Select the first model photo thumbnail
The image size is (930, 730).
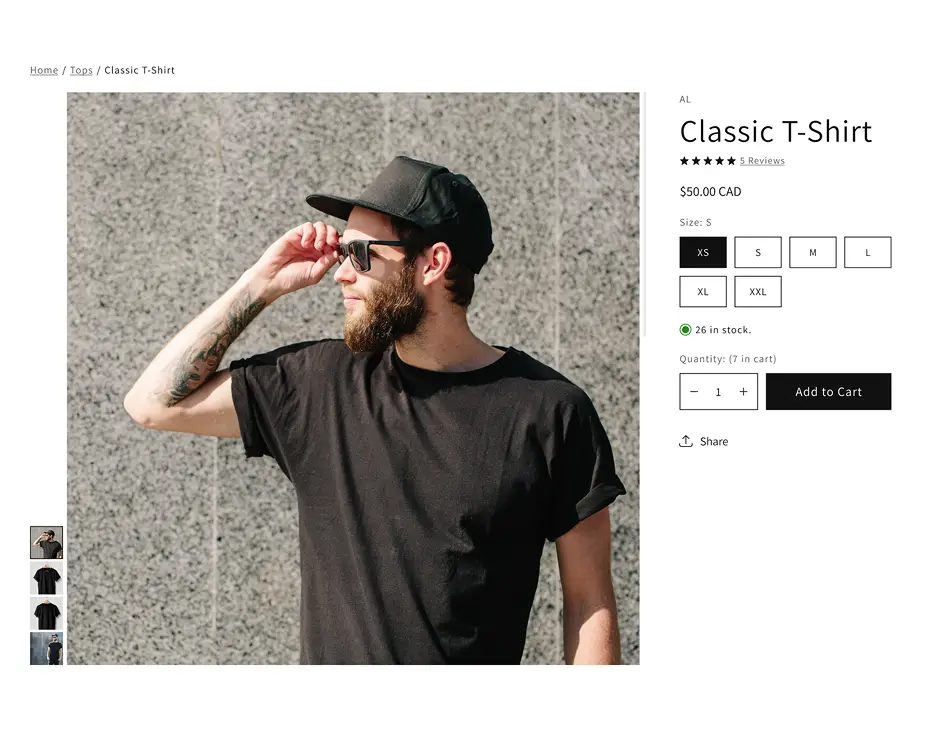(47, 543)
